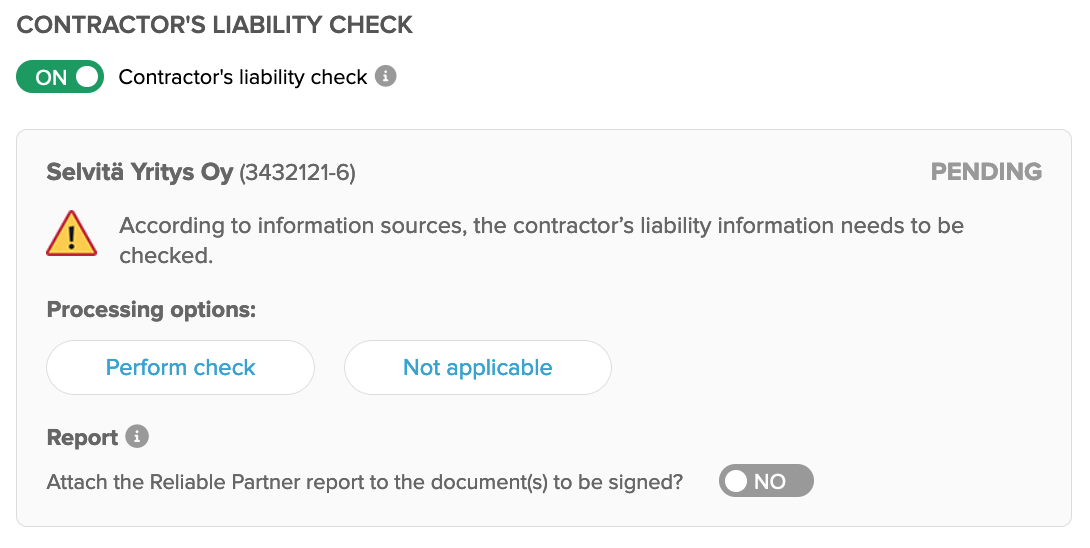Click the warning message about information sources
Screen dimensions: 1090x548
click(542, 241)
